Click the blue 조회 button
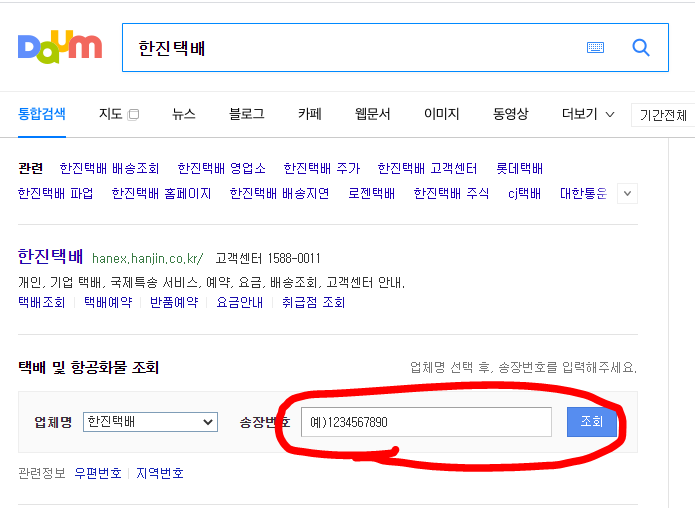Image resolution: width=695 pixels, height=508 pixels. pos(592,422)
